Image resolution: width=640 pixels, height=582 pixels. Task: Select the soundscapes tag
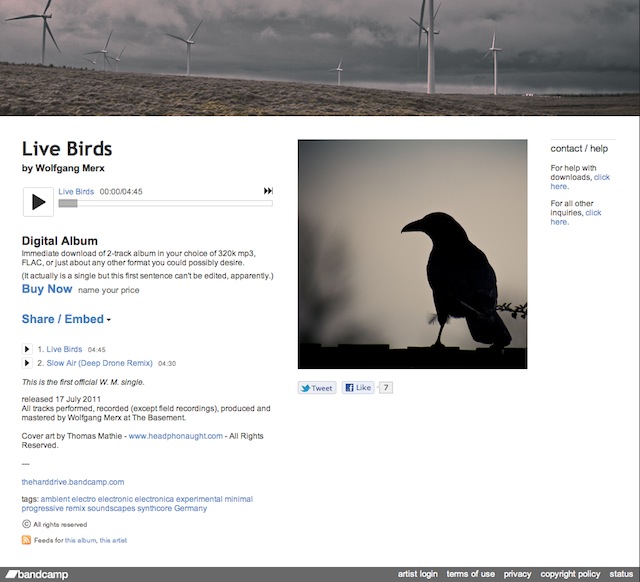coord(111,509)
